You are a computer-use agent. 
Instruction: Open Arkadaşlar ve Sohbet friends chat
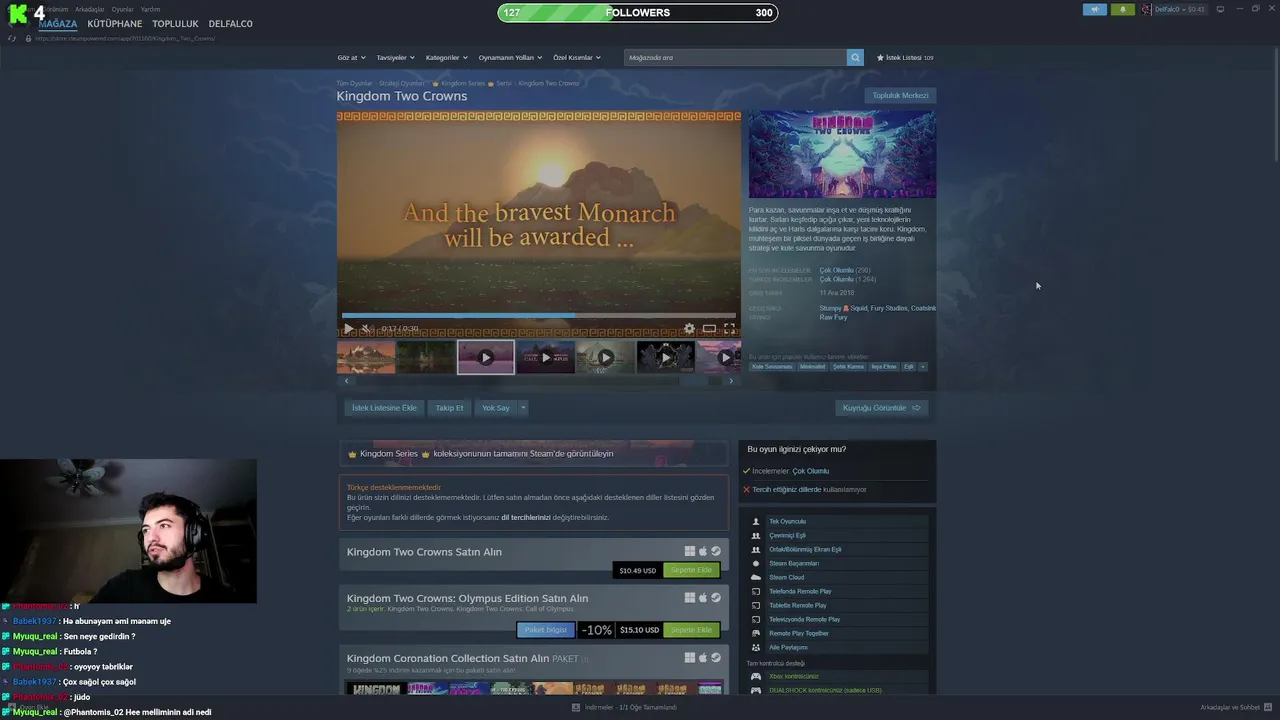pos(1236,707)
